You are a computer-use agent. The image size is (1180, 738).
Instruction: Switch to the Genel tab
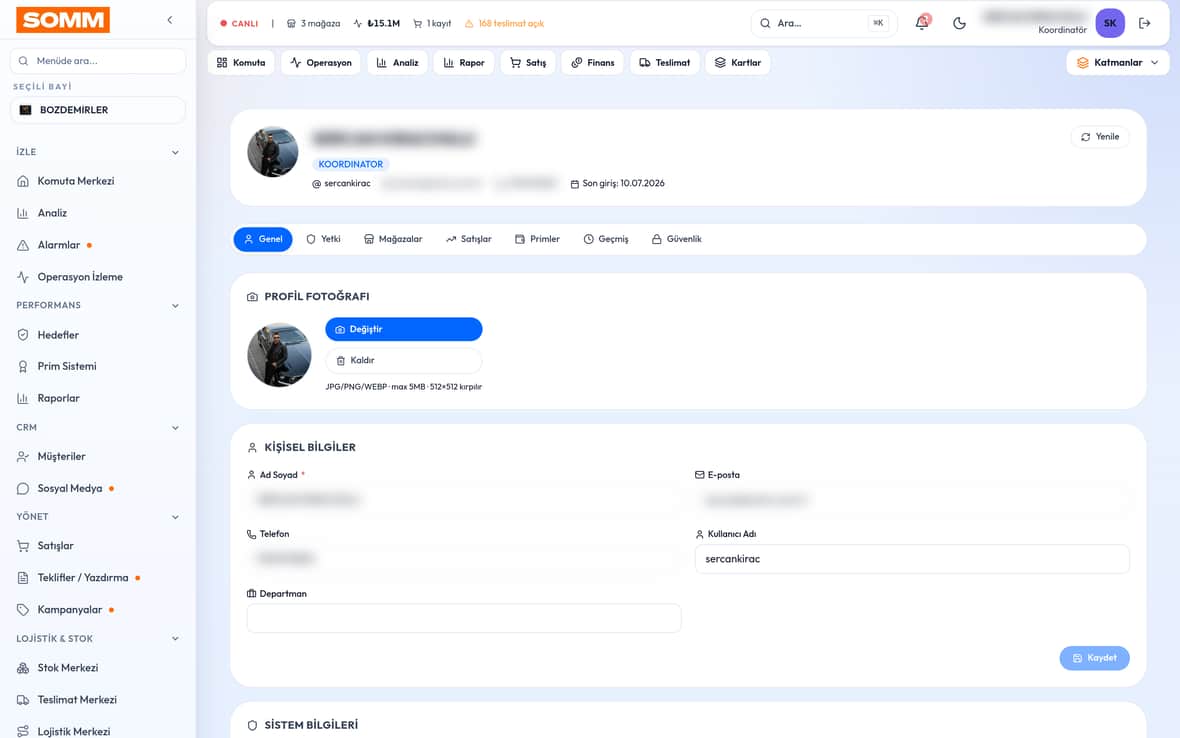click(263, 239)
